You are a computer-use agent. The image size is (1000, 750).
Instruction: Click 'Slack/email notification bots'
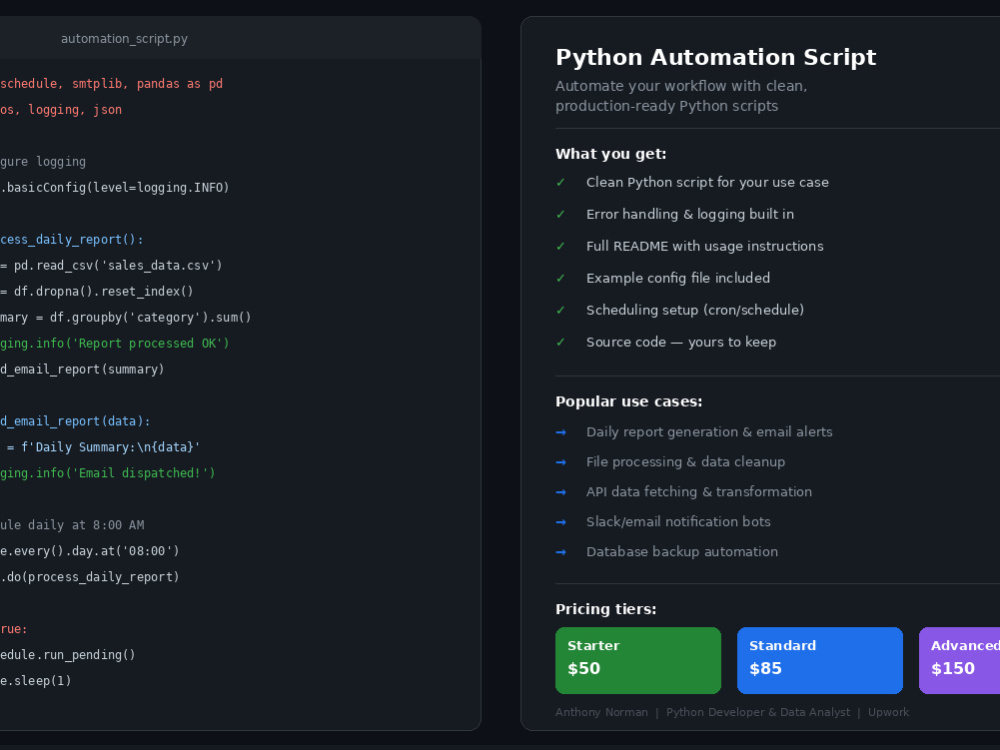pyautogui.click(x=679, y=522)
